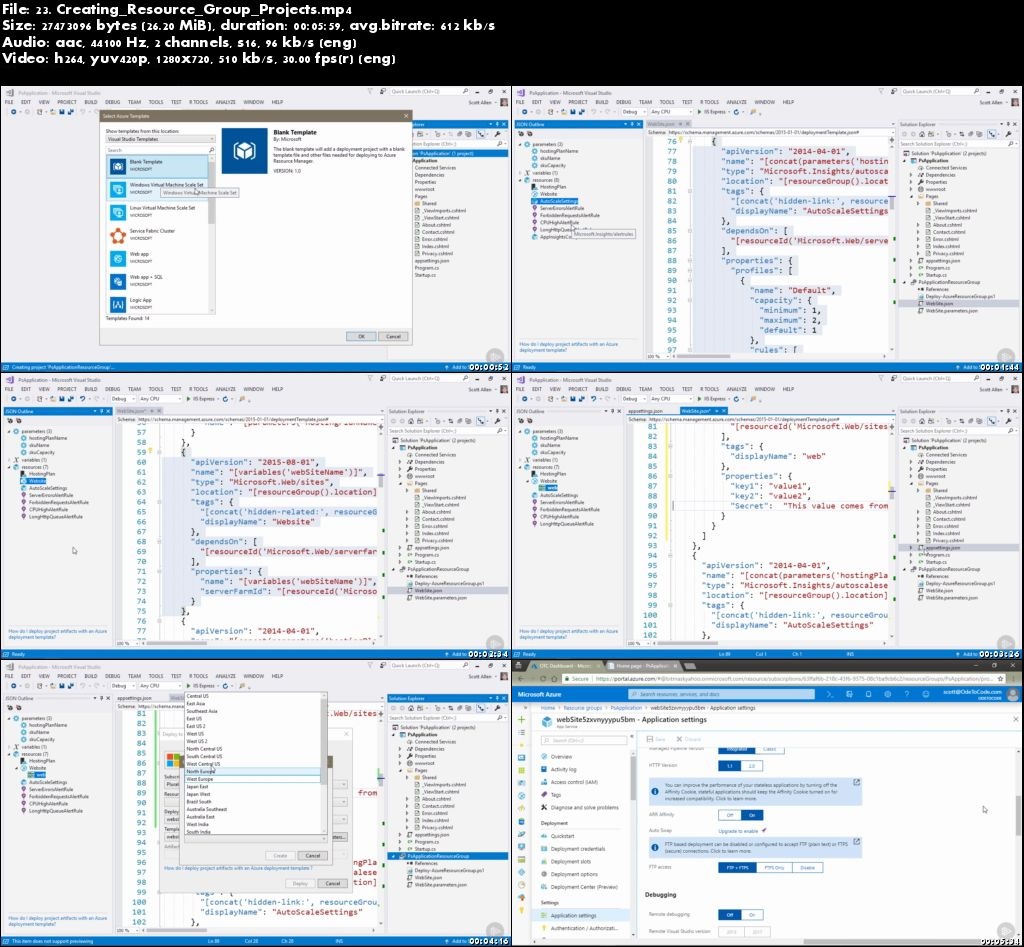
Task: Switch Remote debugging On
Action: [x=752, y=915]
